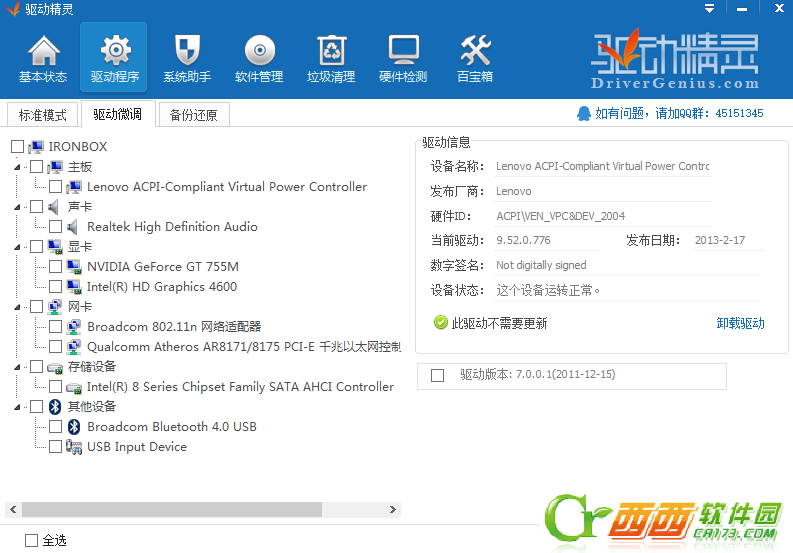The width and height of the screenshot is (793, 553).
Task: Click the left scrollbar arrow
Action: tap(13, 509)
